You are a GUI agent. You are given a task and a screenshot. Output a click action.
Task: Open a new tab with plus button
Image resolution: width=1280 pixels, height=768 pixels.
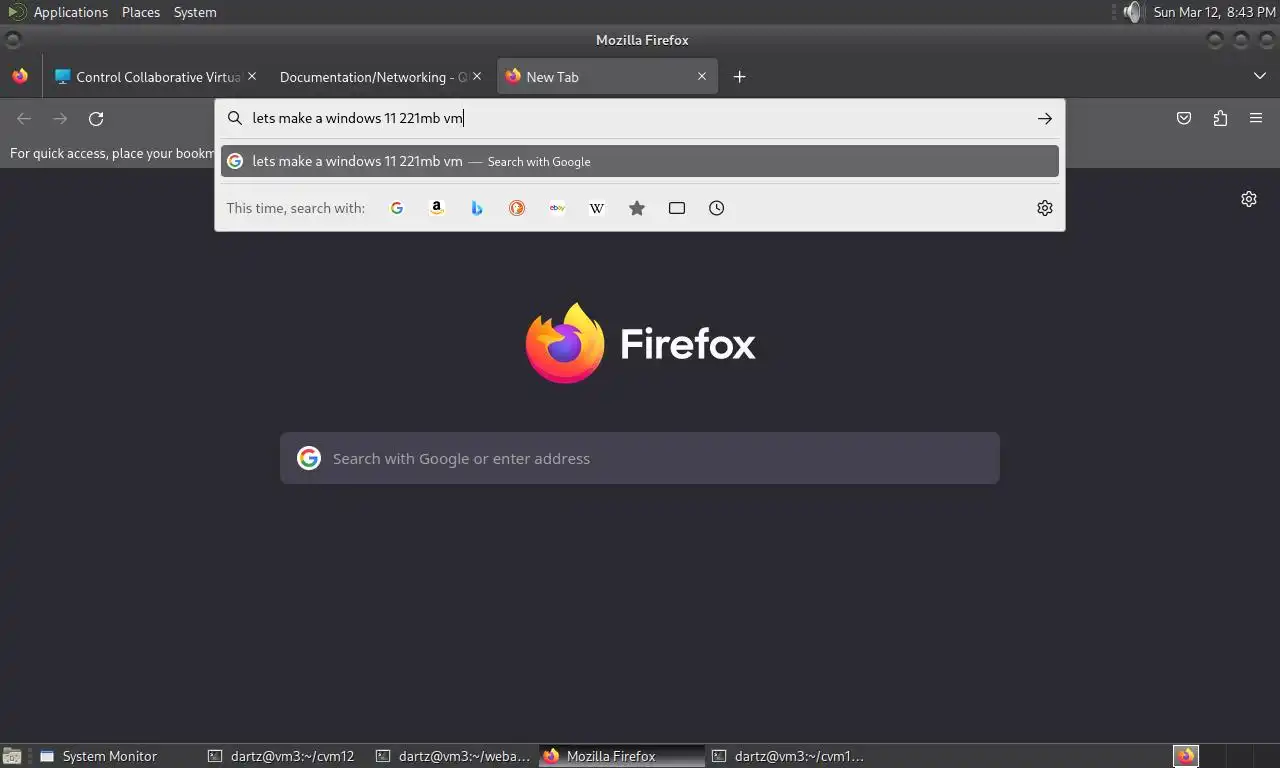(740, 77)
